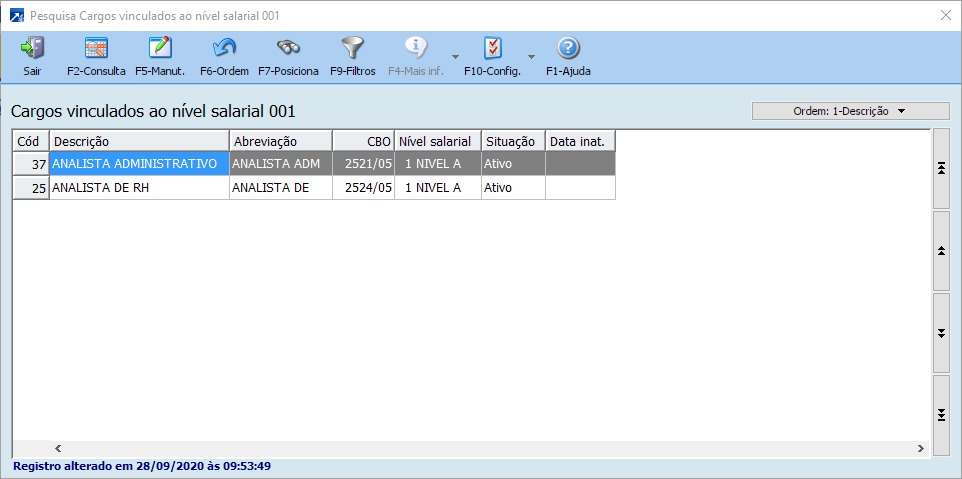Screen dimensions: 962x479
Task: Jump to last record navigation button
Action: (941, 415)
